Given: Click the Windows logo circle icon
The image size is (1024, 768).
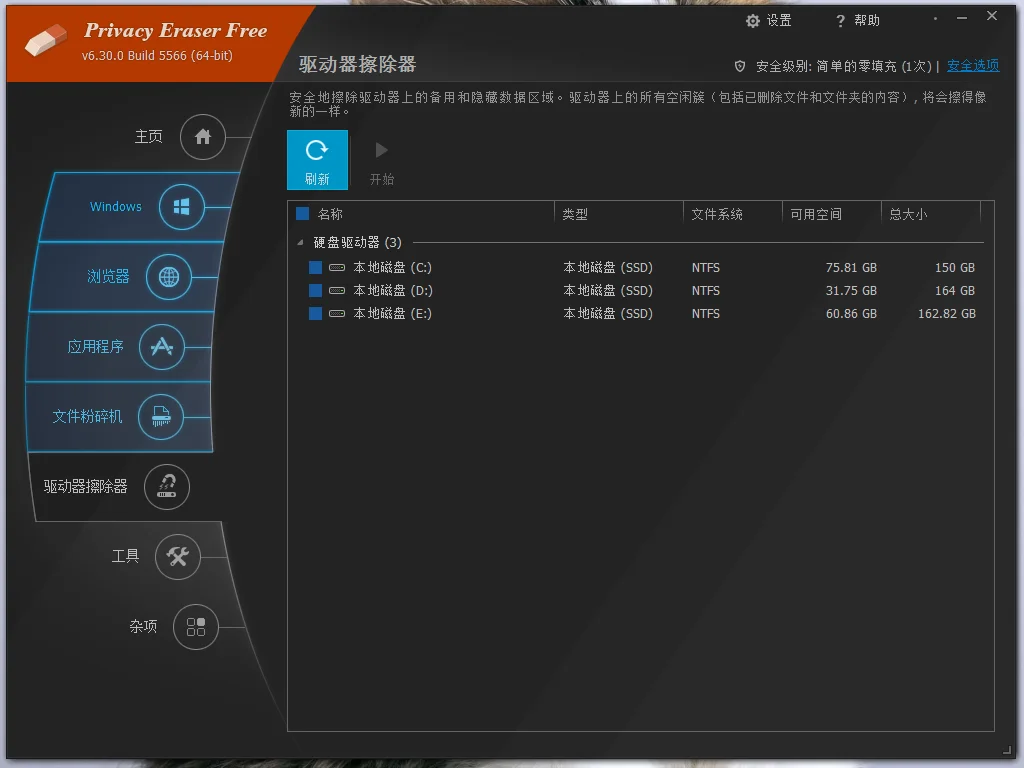Looking at the screenshot, I should click(182, 207).
